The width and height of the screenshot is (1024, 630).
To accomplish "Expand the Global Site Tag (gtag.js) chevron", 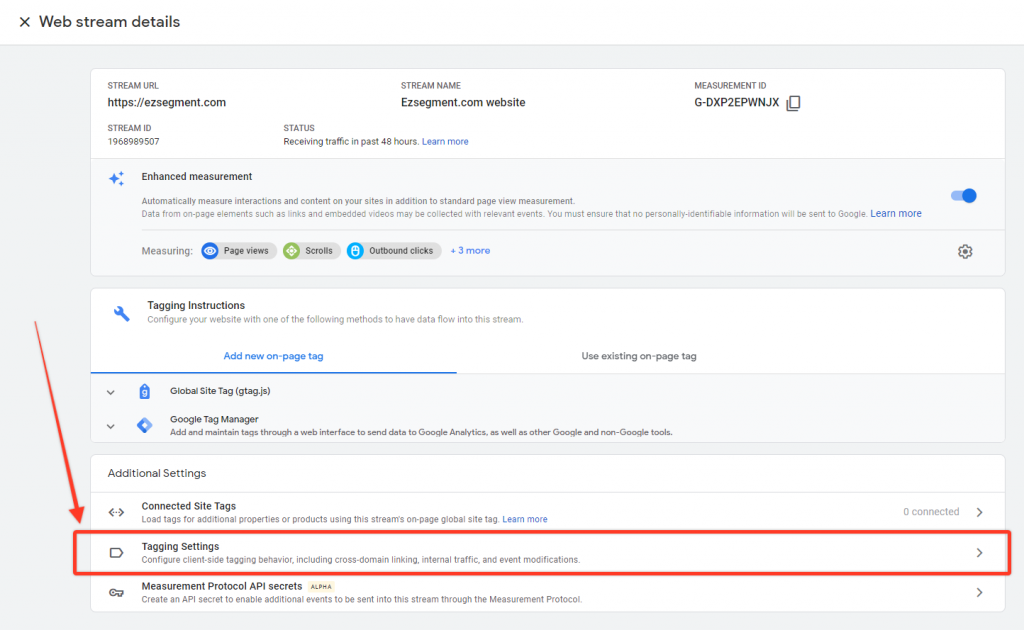I will click(110, 392).
